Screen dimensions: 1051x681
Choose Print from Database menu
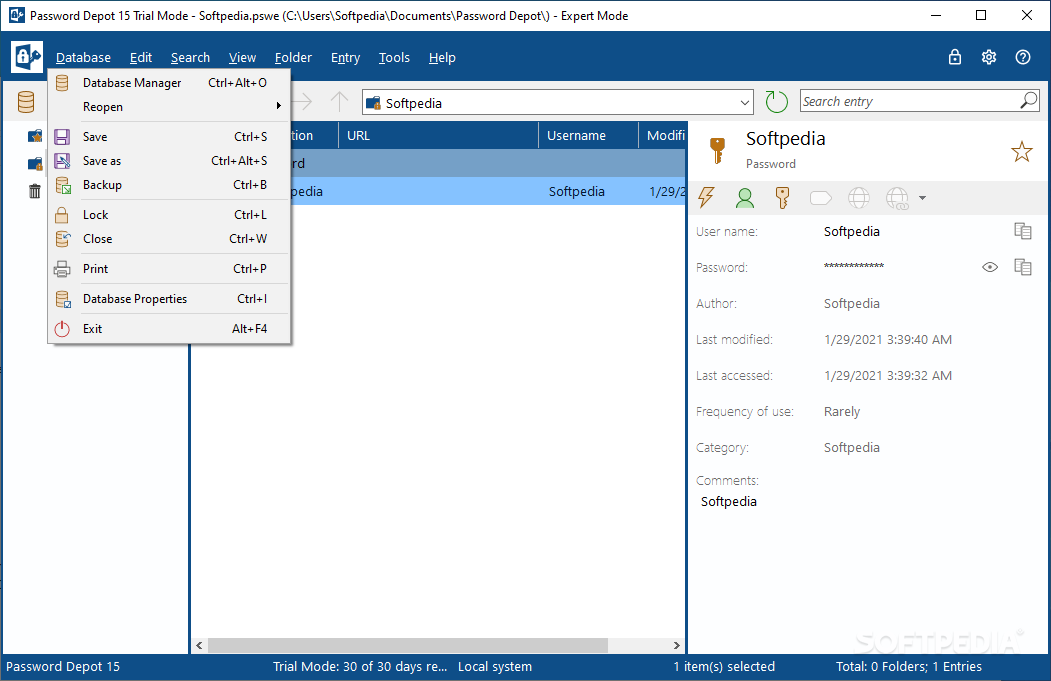(169, 269)
